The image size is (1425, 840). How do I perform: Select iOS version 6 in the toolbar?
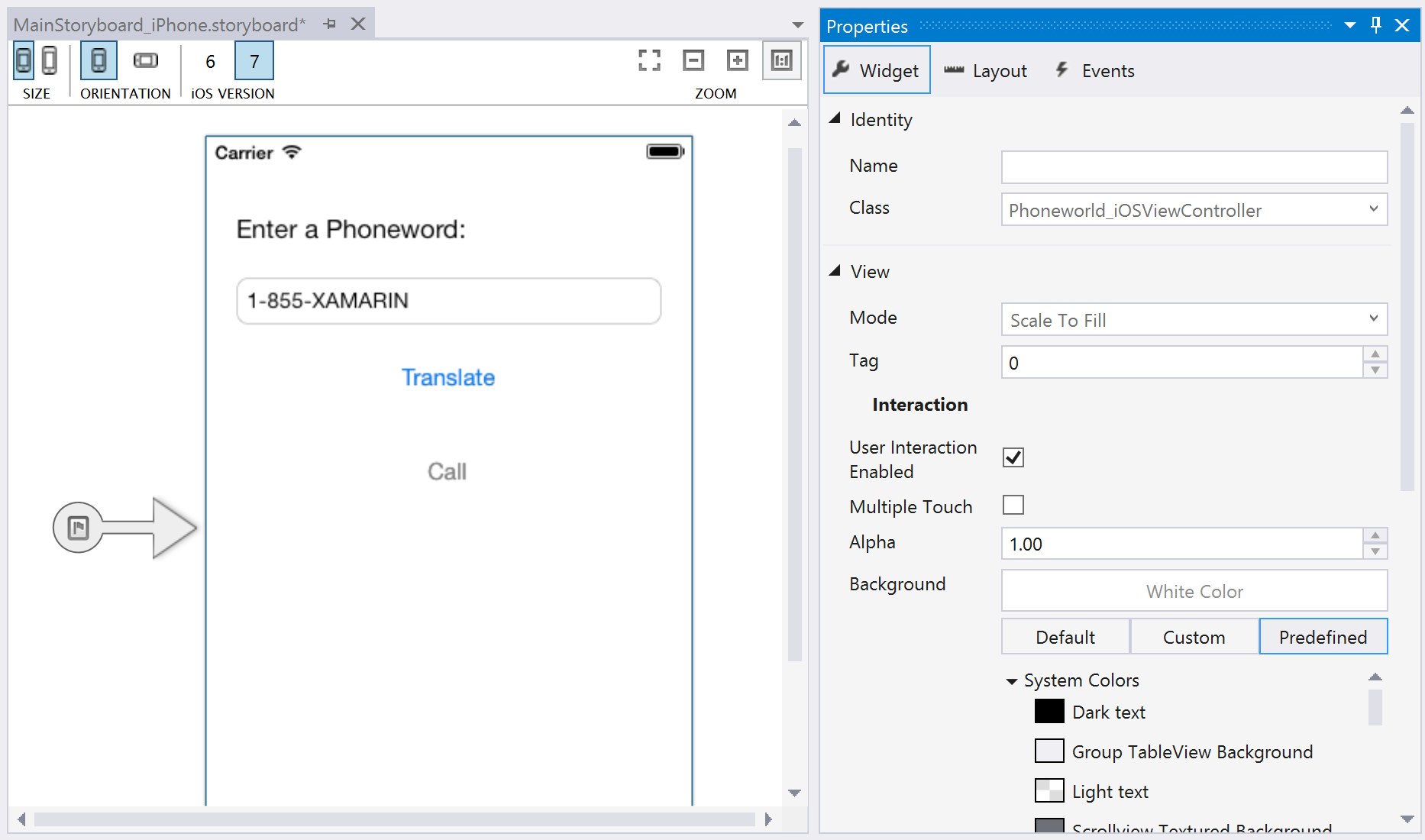pos(210,61)
